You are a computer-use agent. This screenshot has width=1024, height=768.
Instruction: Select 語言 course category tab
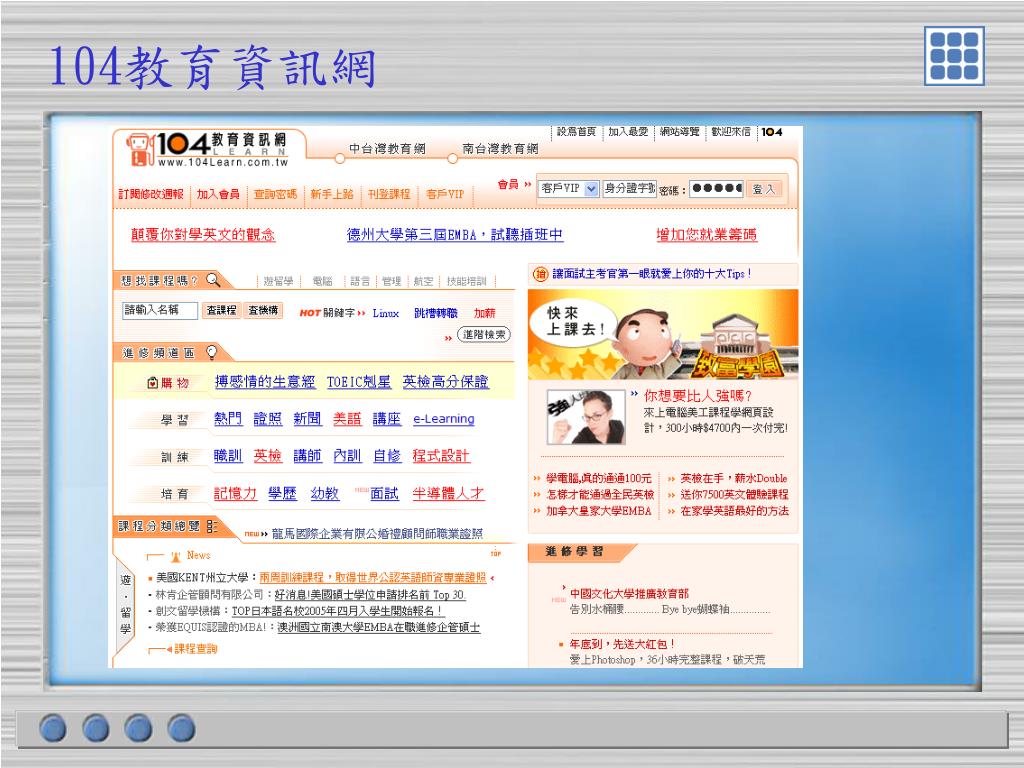360,281
